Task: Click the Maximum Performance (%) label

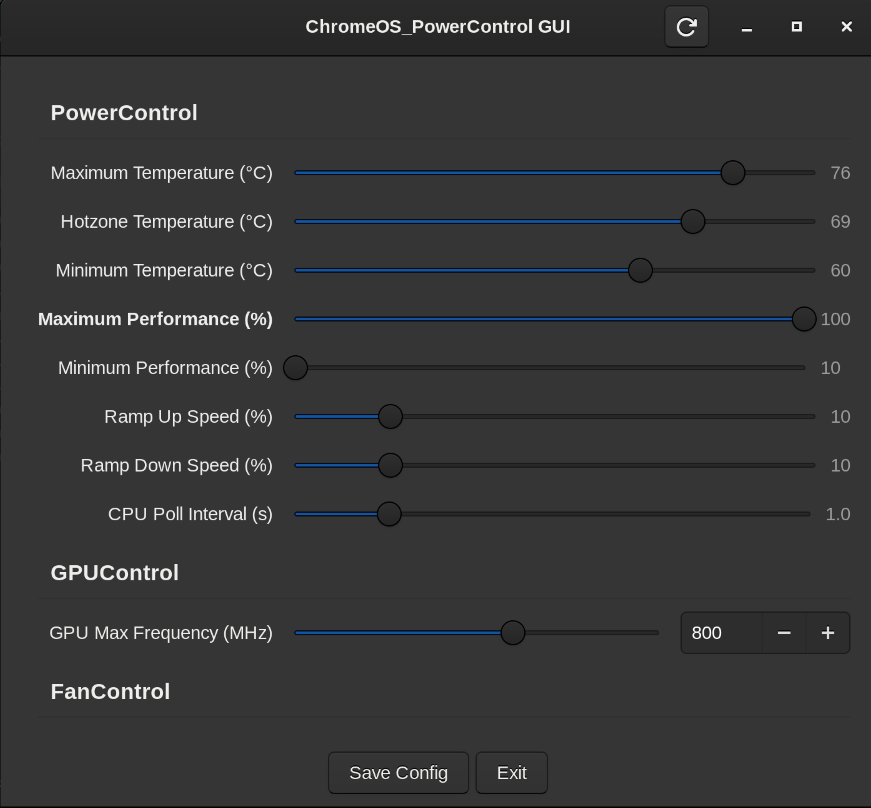Action: click(155, 319)
